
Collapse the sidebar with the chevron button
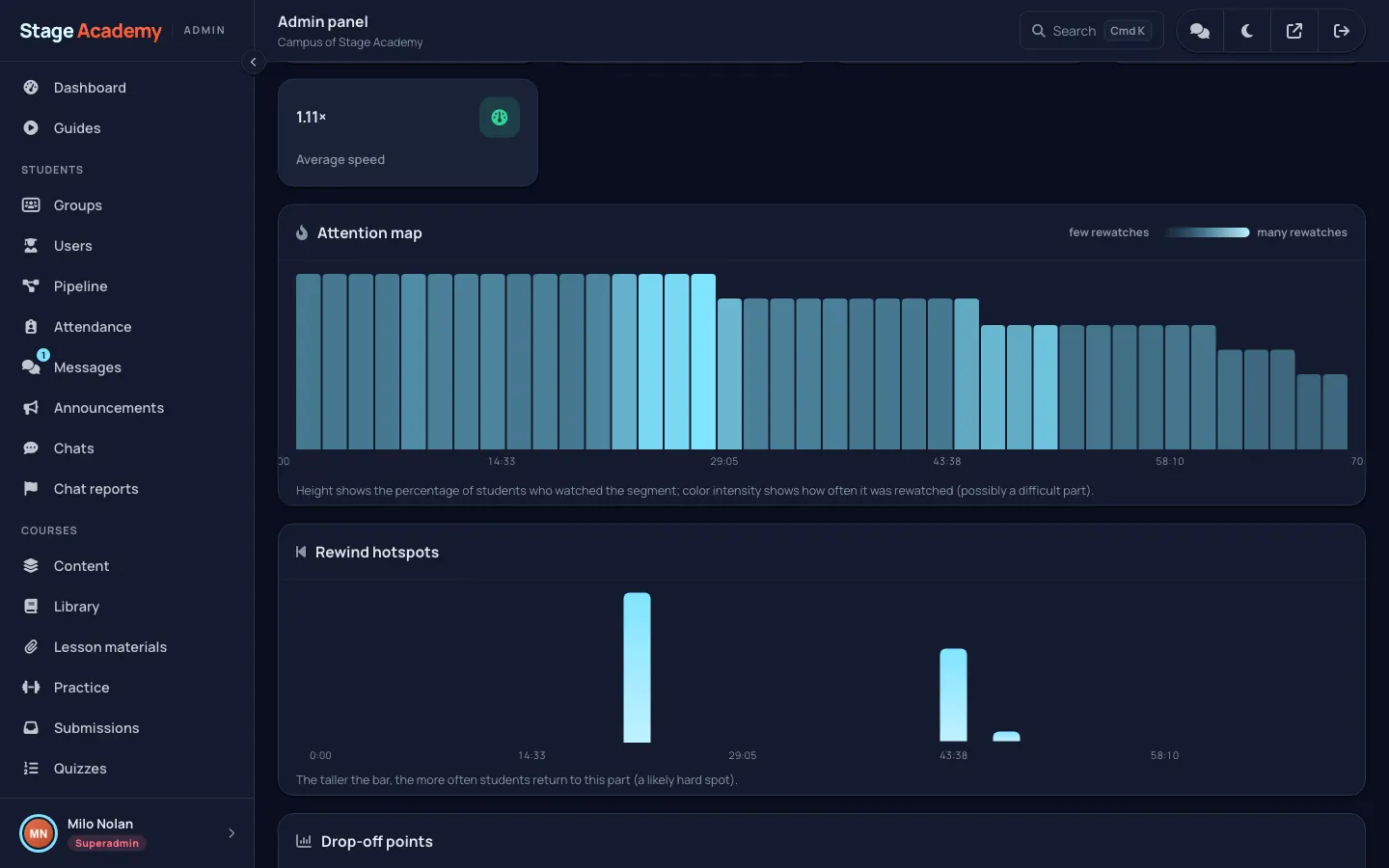coord(253,62)
